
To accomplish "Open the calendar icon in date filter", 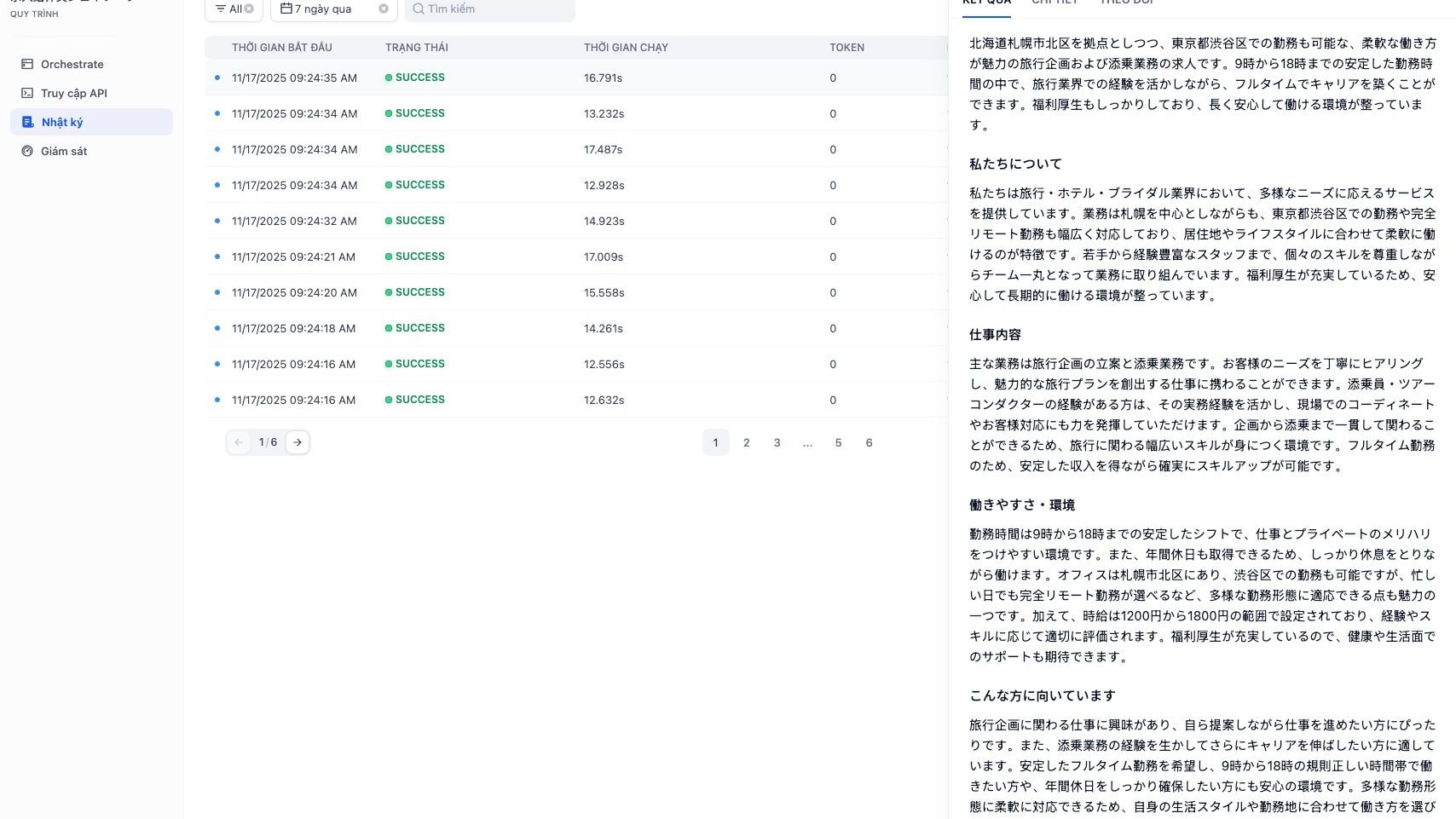I will click(x=287, y=8).
